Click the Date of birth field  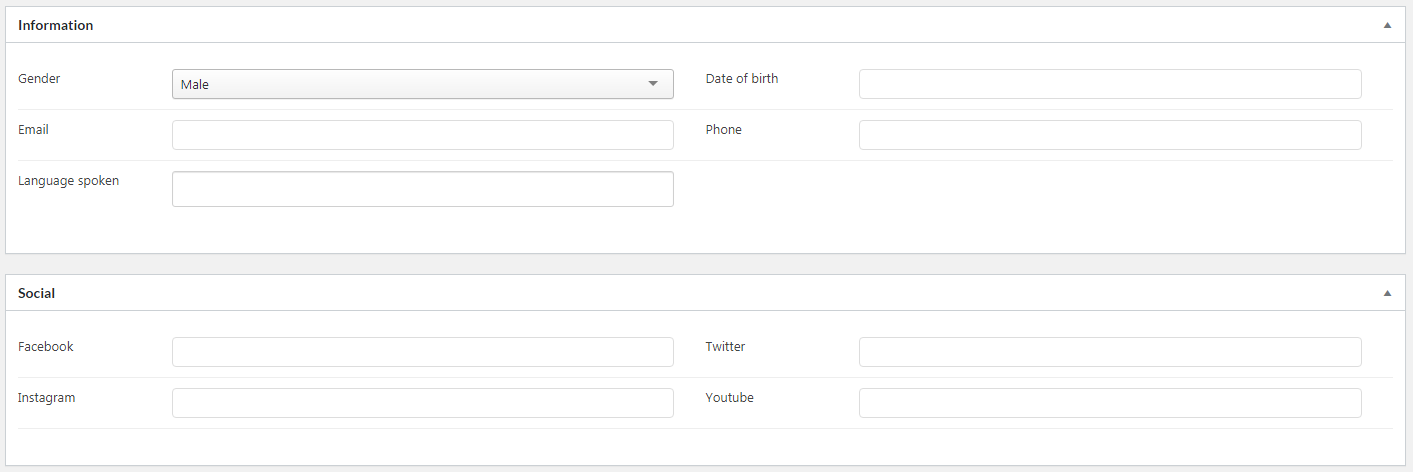pyautogui.click(x=1110, y=84)
